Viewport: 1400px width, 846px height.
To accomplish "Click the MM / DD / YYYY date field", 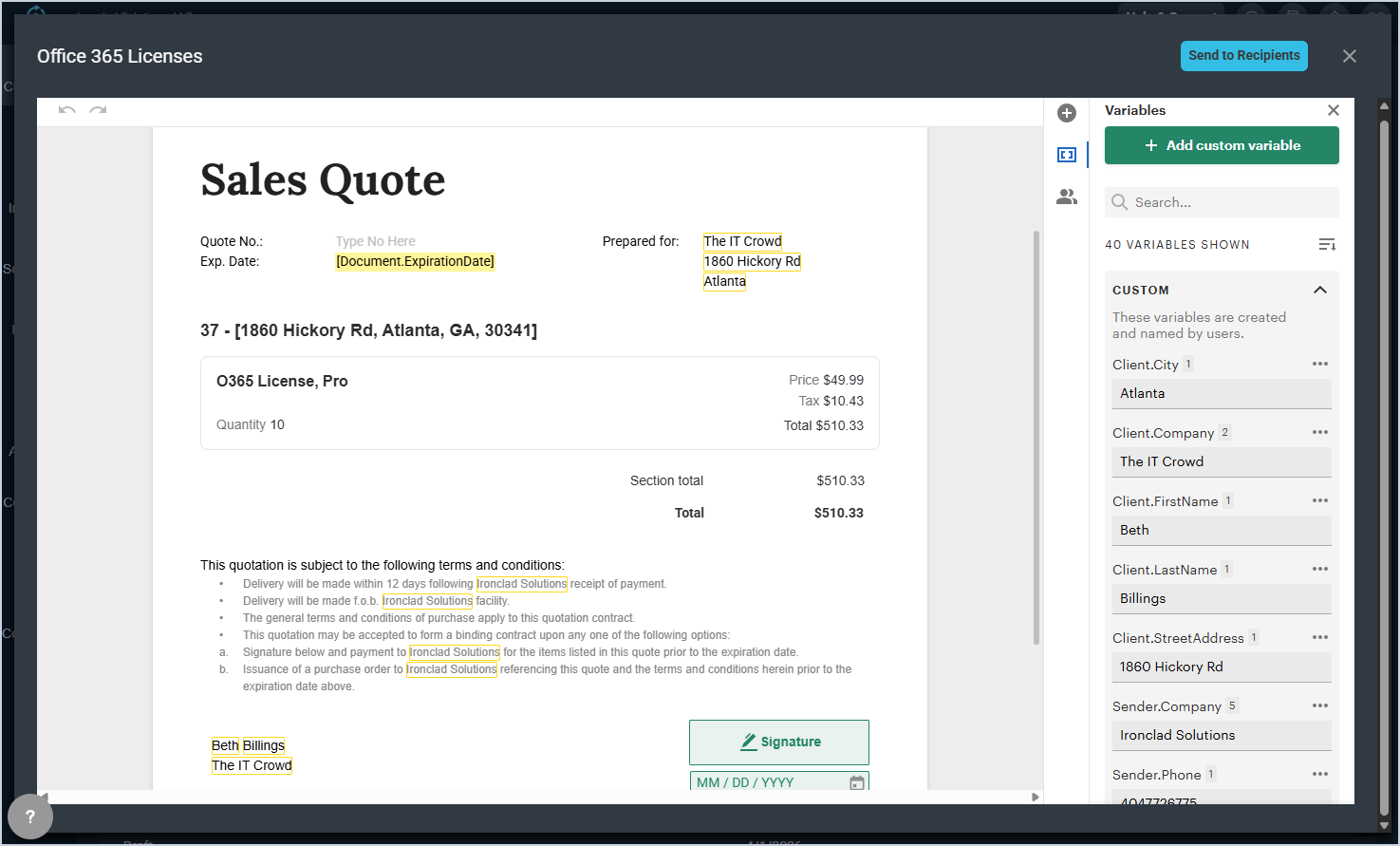I will pos(779,782).
